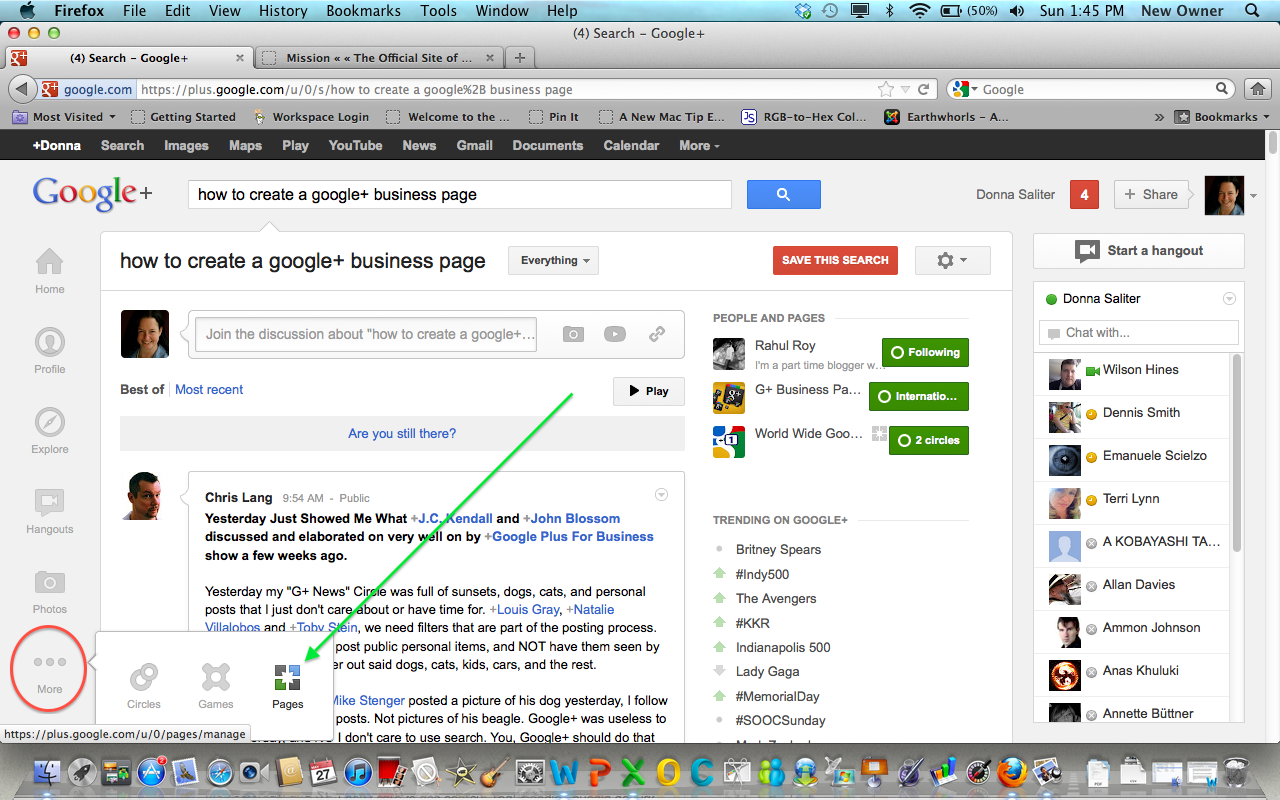Click the Start a hangout button
The image size is (1280, 800).
click(1139, 251)
